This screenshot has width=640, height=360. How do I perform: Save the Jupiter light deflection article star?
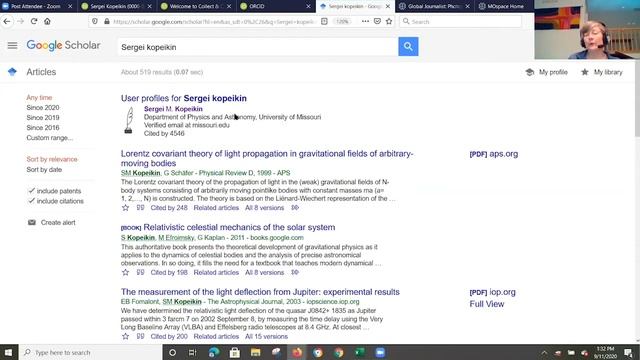pos(125,336)
